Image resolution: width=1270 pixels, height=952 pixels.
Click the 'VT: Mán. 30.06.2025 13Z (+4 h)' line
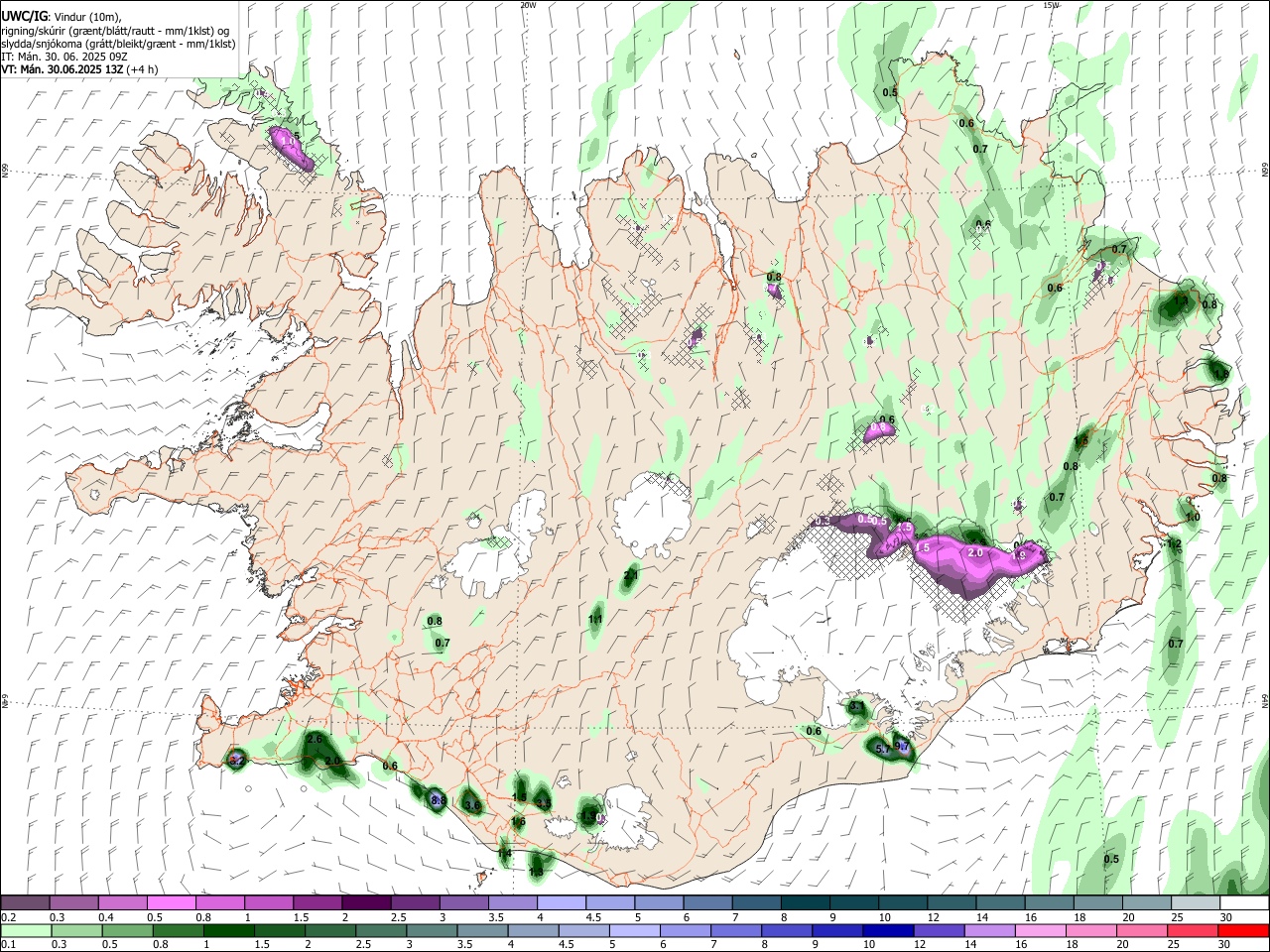[79, 69]
